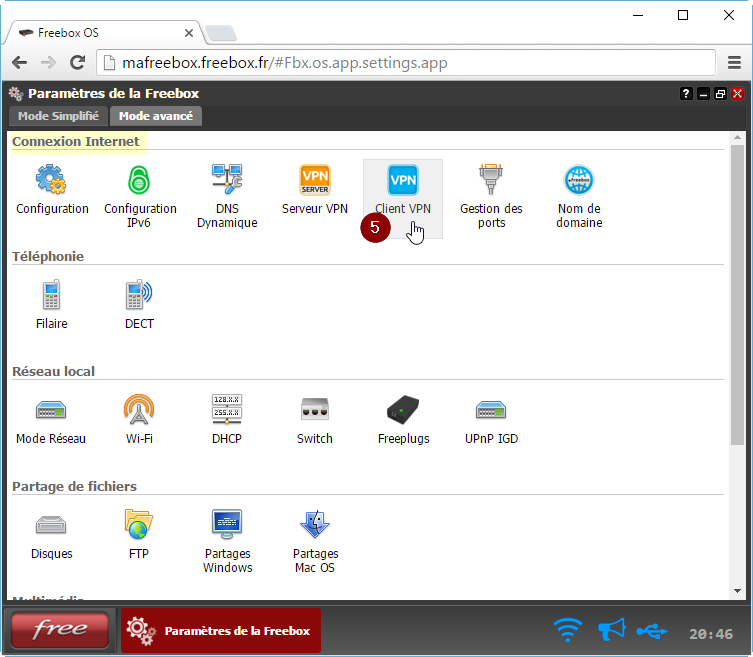Click the Réseau local section heading

click(53, 371)
